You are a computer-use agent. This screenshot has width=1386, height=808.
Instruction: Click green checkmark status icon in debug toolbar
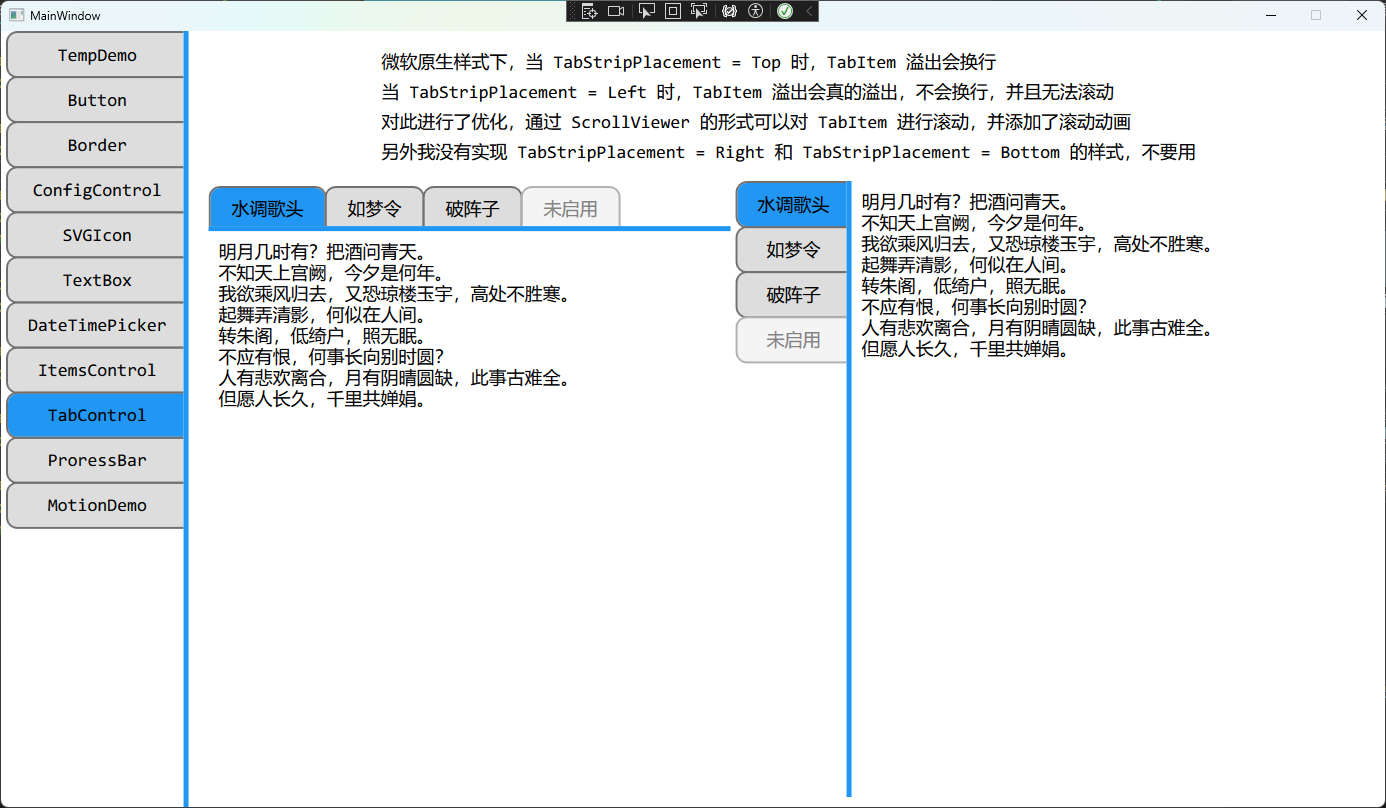tap(785, 11)
